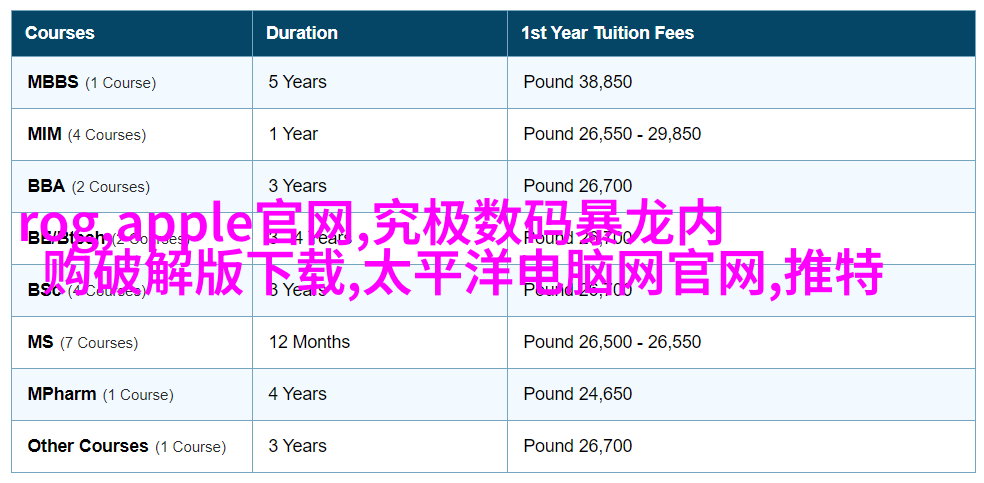The width and height of the screenshot is (984, 483).
Task: Select the MBBS course cell
Action: (132, 82)
